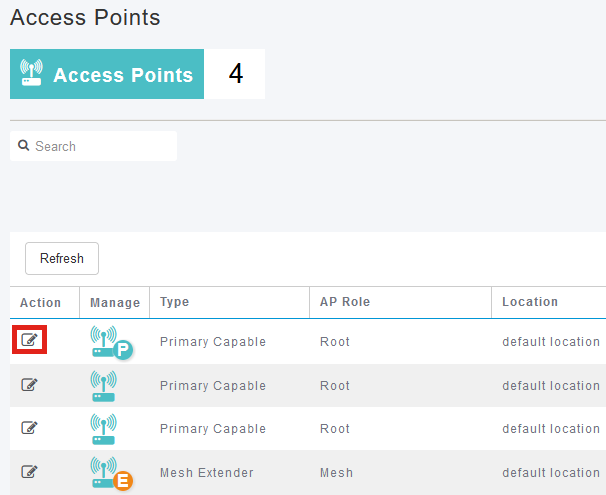The height and width of the screenshot is (495, 606).
Task: Click the Refresh button
Action: tap(62, 259)
